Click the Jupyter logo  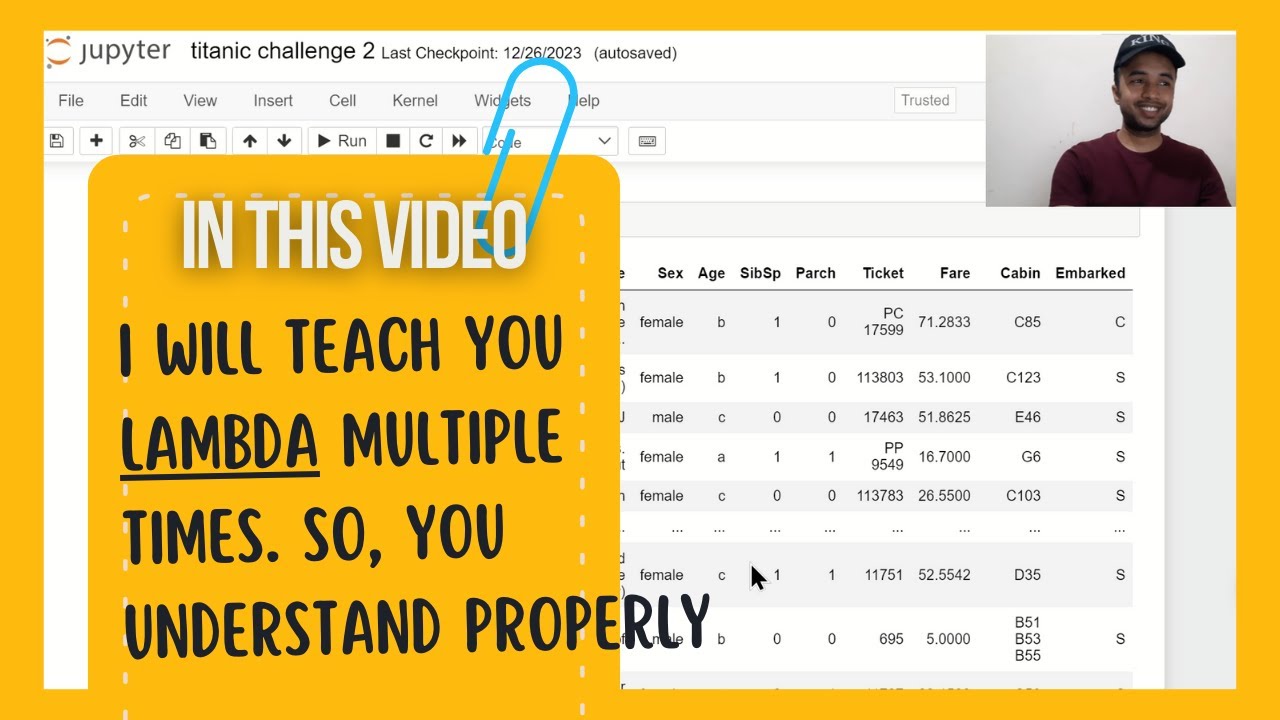(108, 52)
